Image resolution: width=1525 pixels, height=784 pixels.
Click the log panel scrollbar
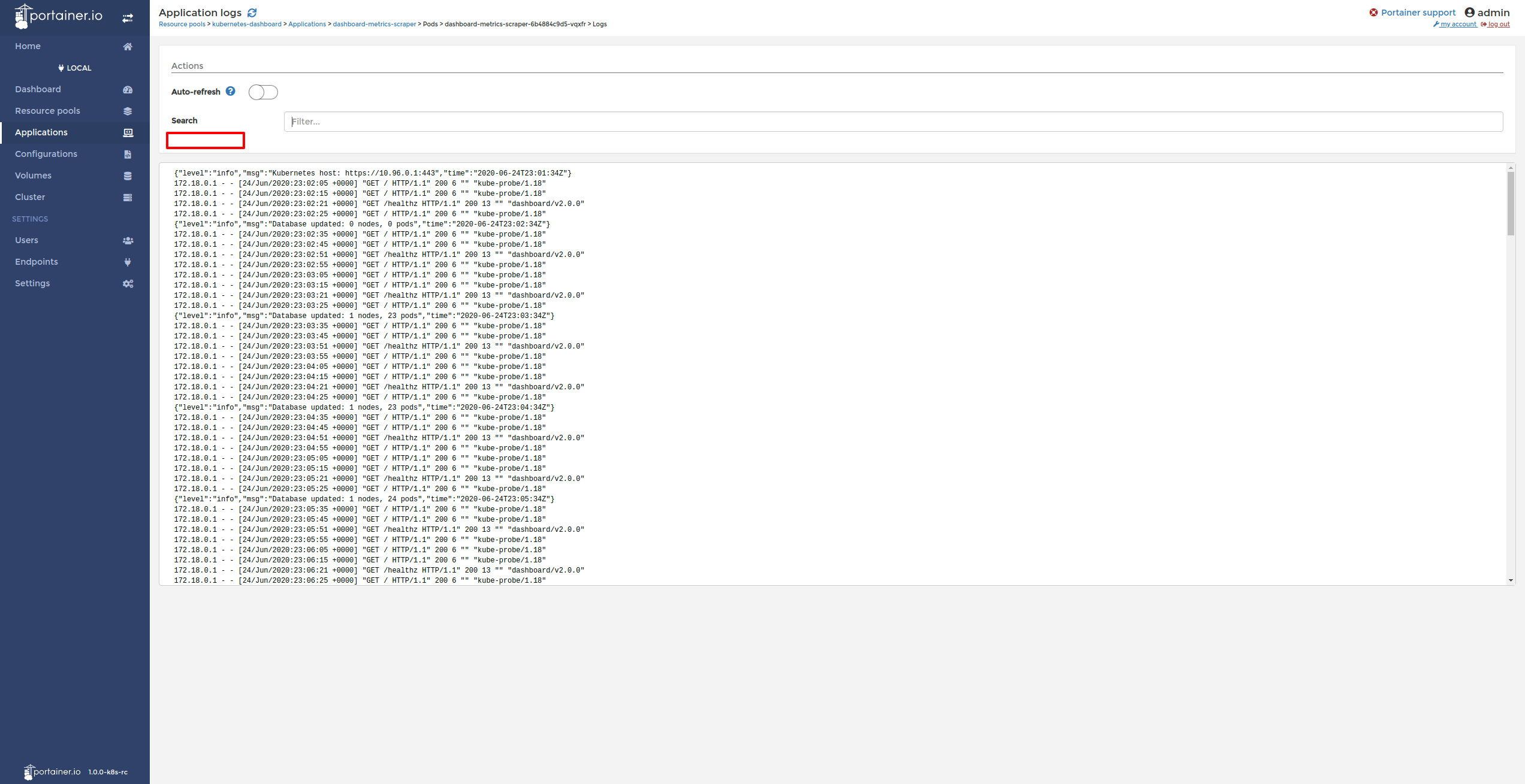[1511, 204]
